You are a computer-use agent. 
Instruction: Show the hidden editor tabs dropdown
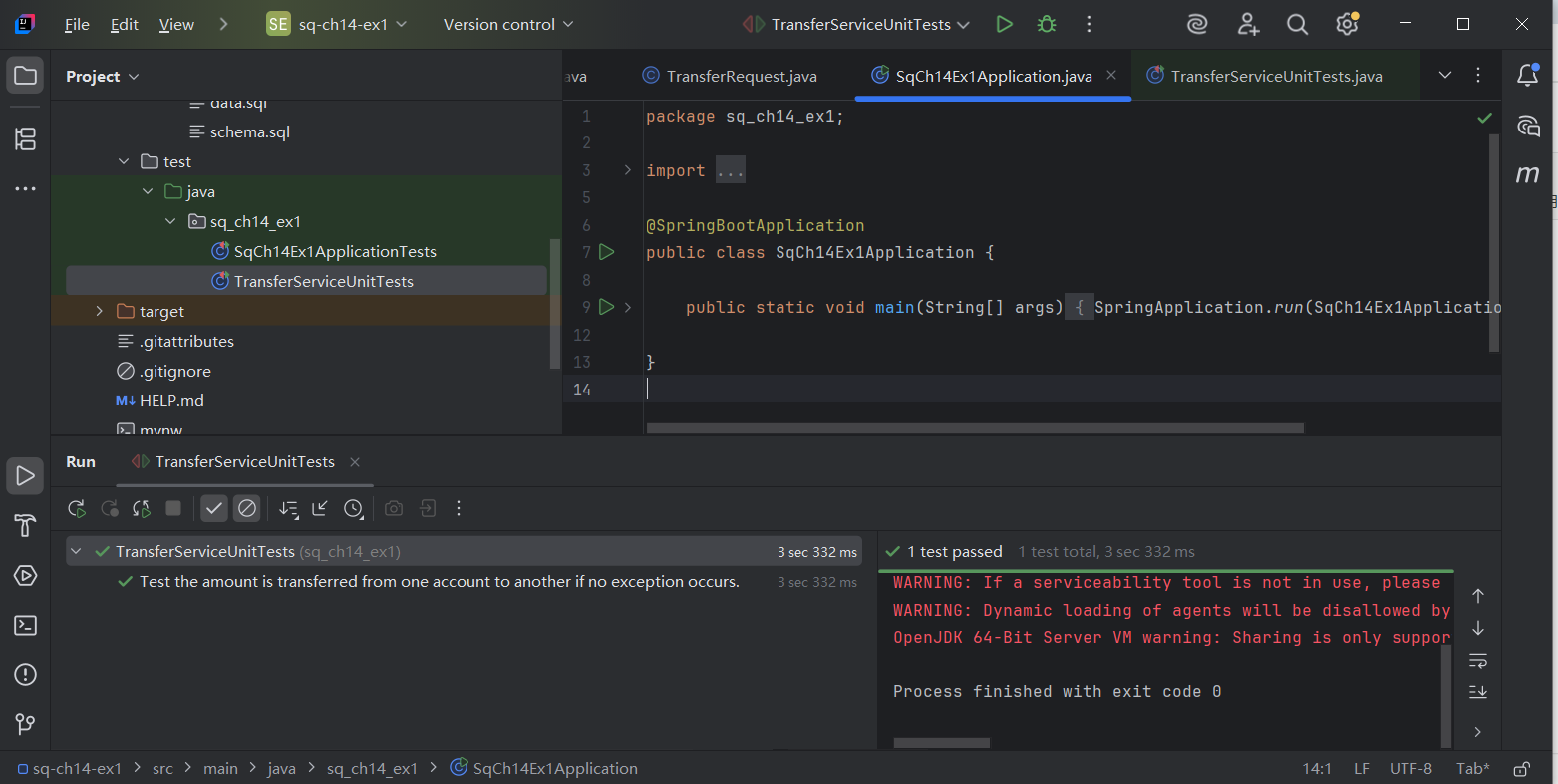tap(1445, 75)
